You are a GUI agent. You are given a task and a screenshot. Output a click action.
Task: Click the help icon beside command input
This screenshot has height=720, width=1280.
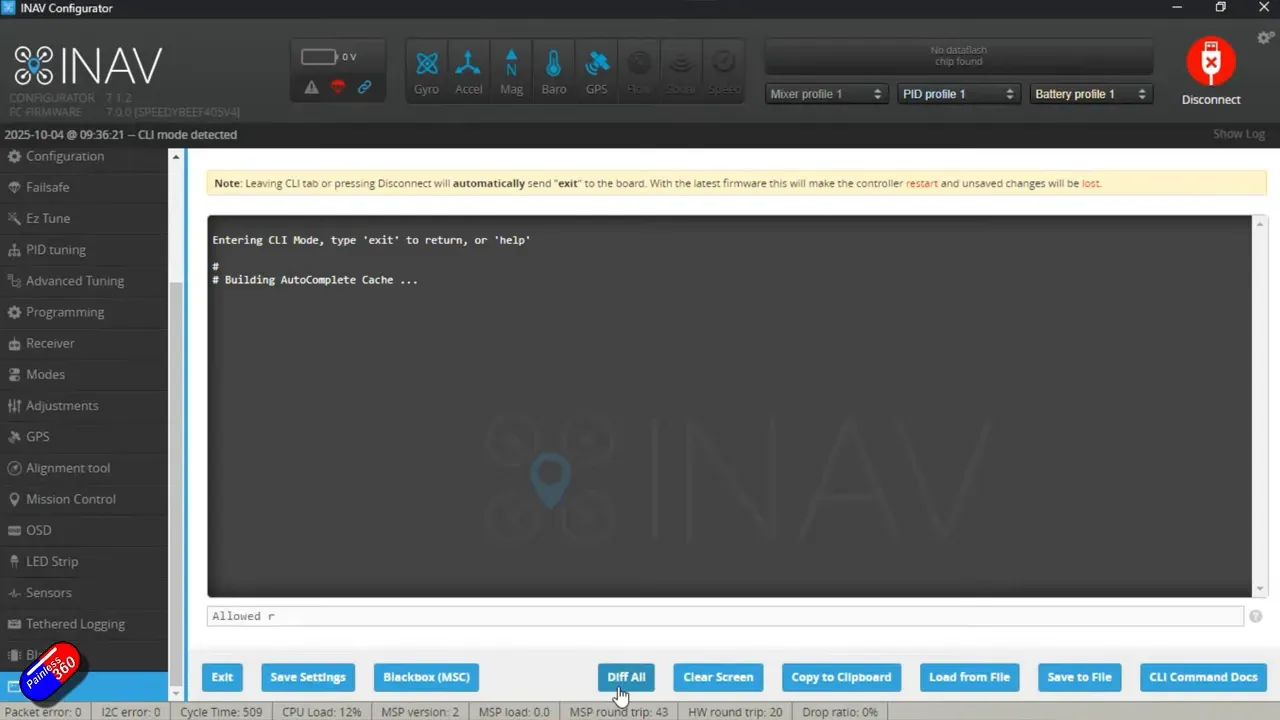[1255, 617]
